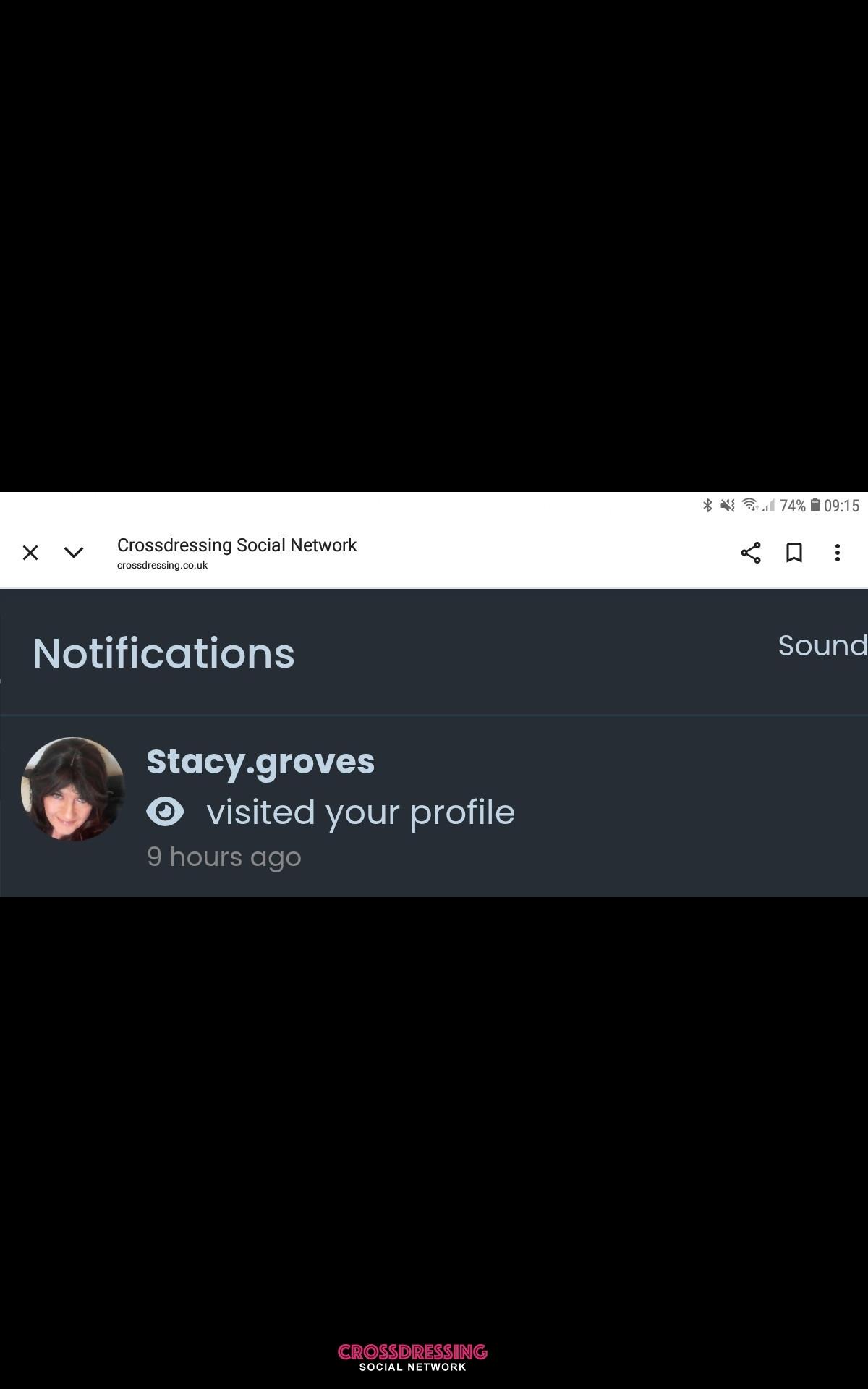Click the Crossdressing Social Network page title
Image resolution: width=868 pixels, height=1389 pixels.
[237, 545]
